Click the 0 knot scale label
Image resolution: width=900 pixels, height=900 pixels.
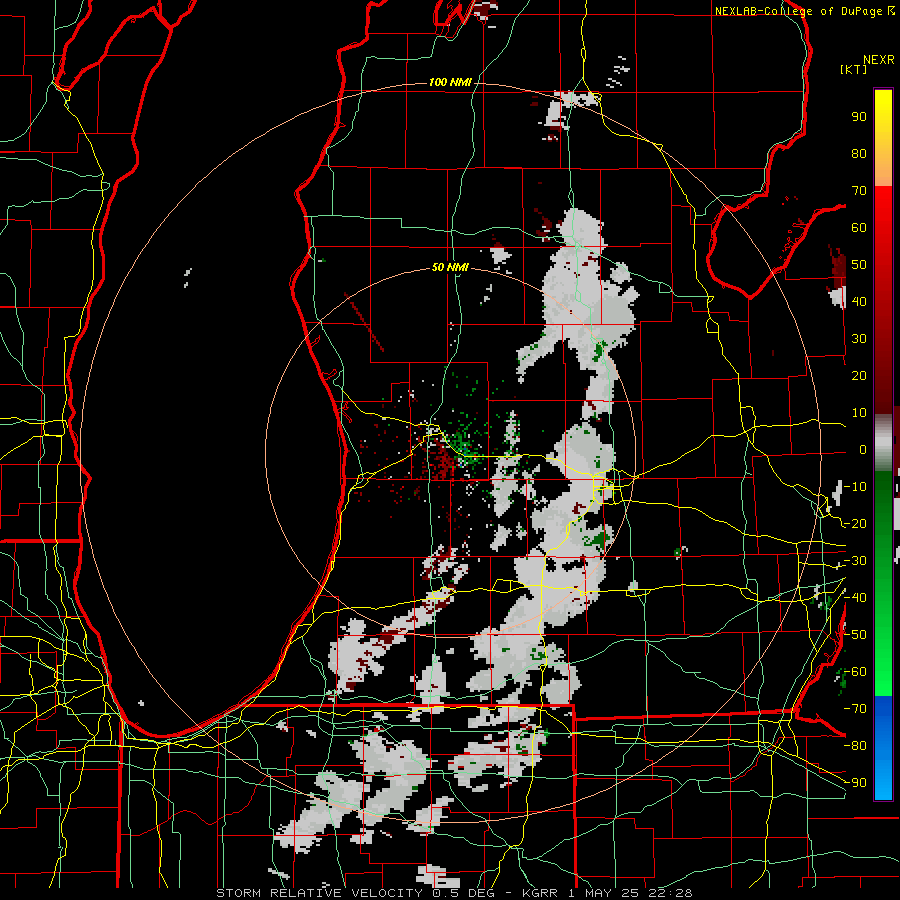(x=863, y=449)
